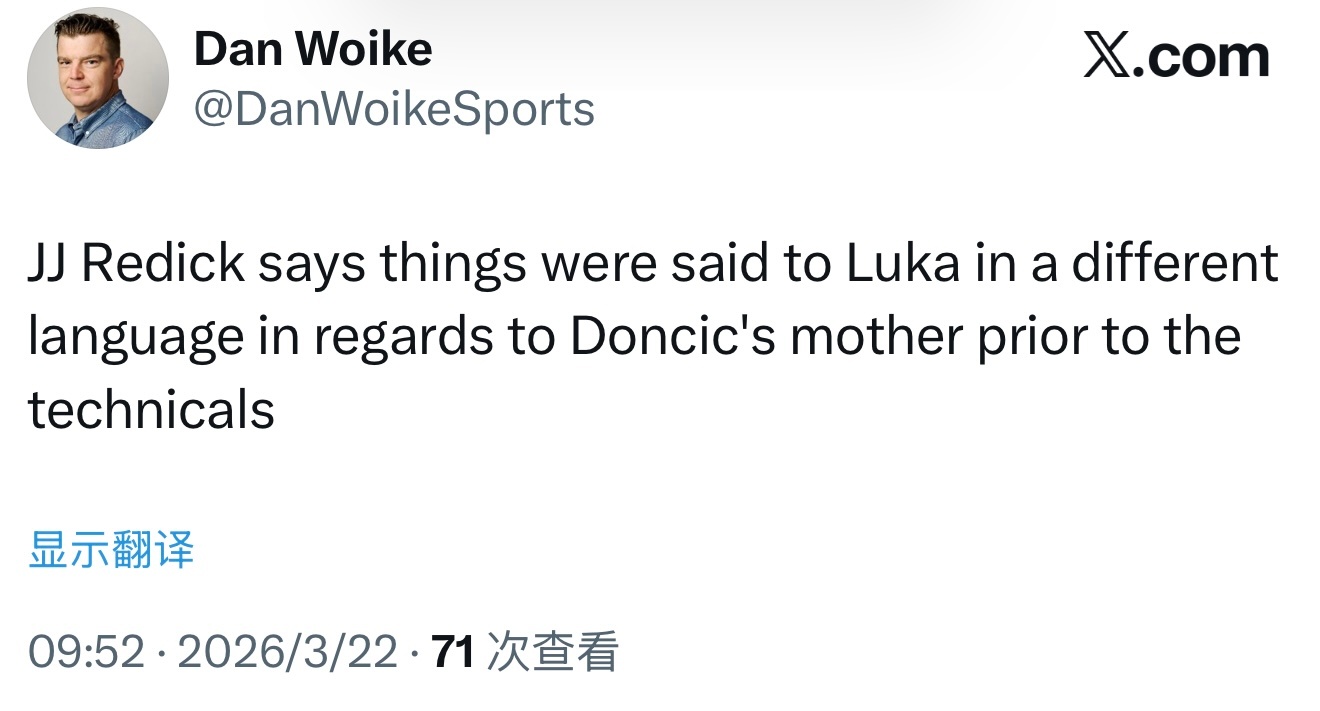Click the 次查看 views label
This screenshot has height=711, width=1320.
pos(552,653)
